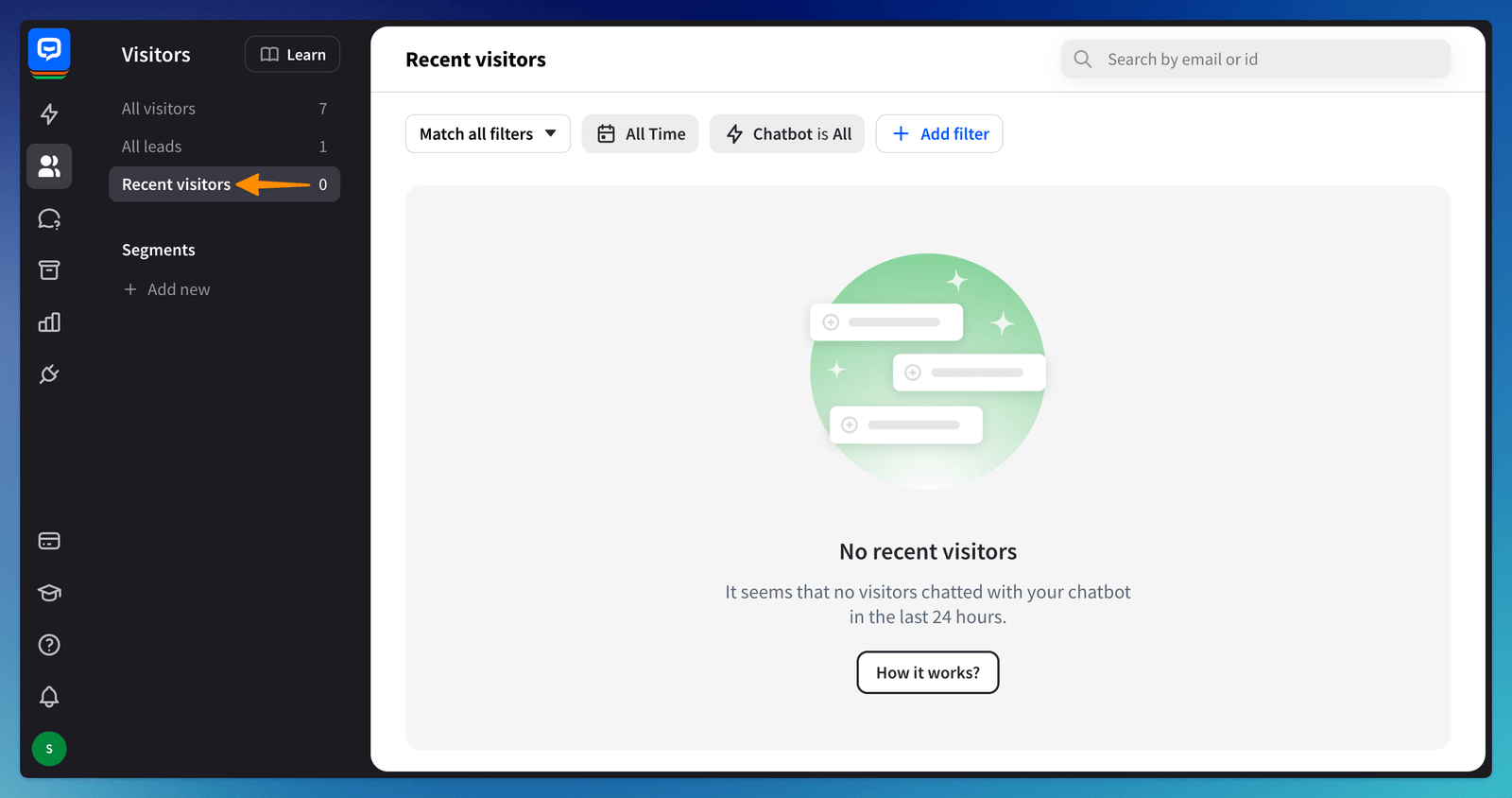The image size is (1512, 798).
Task: Open the lightning bolt Chatbots section
Action: pyautogui.click(x=49, y=114)
